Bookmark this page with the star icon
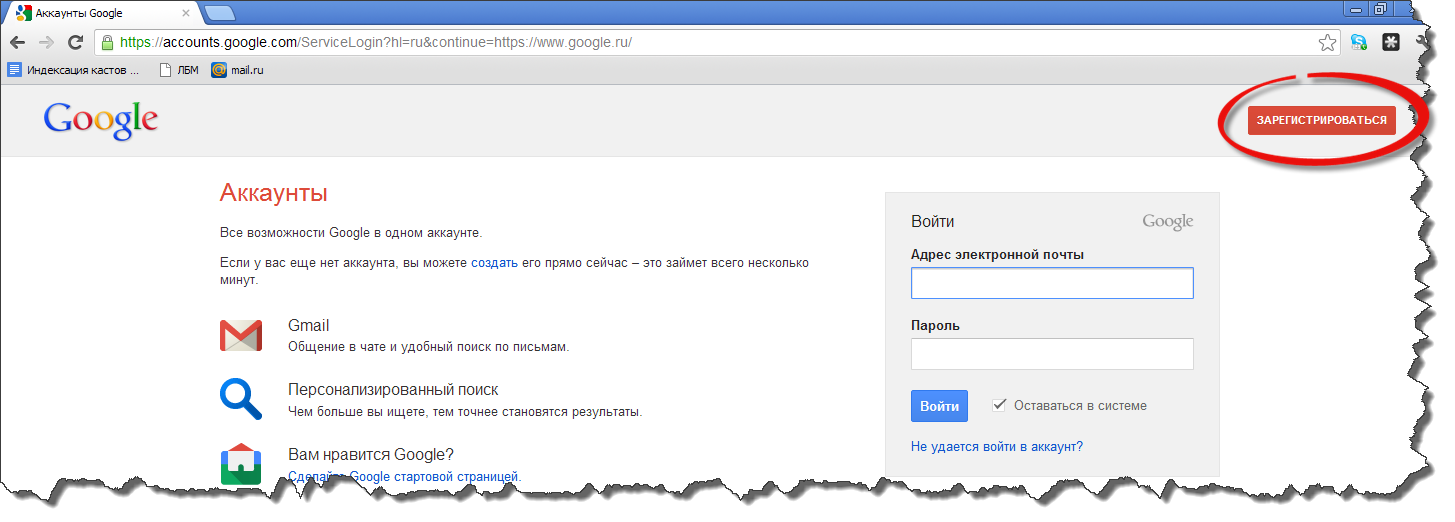 pyautogui.click(x=1327, y=43)
